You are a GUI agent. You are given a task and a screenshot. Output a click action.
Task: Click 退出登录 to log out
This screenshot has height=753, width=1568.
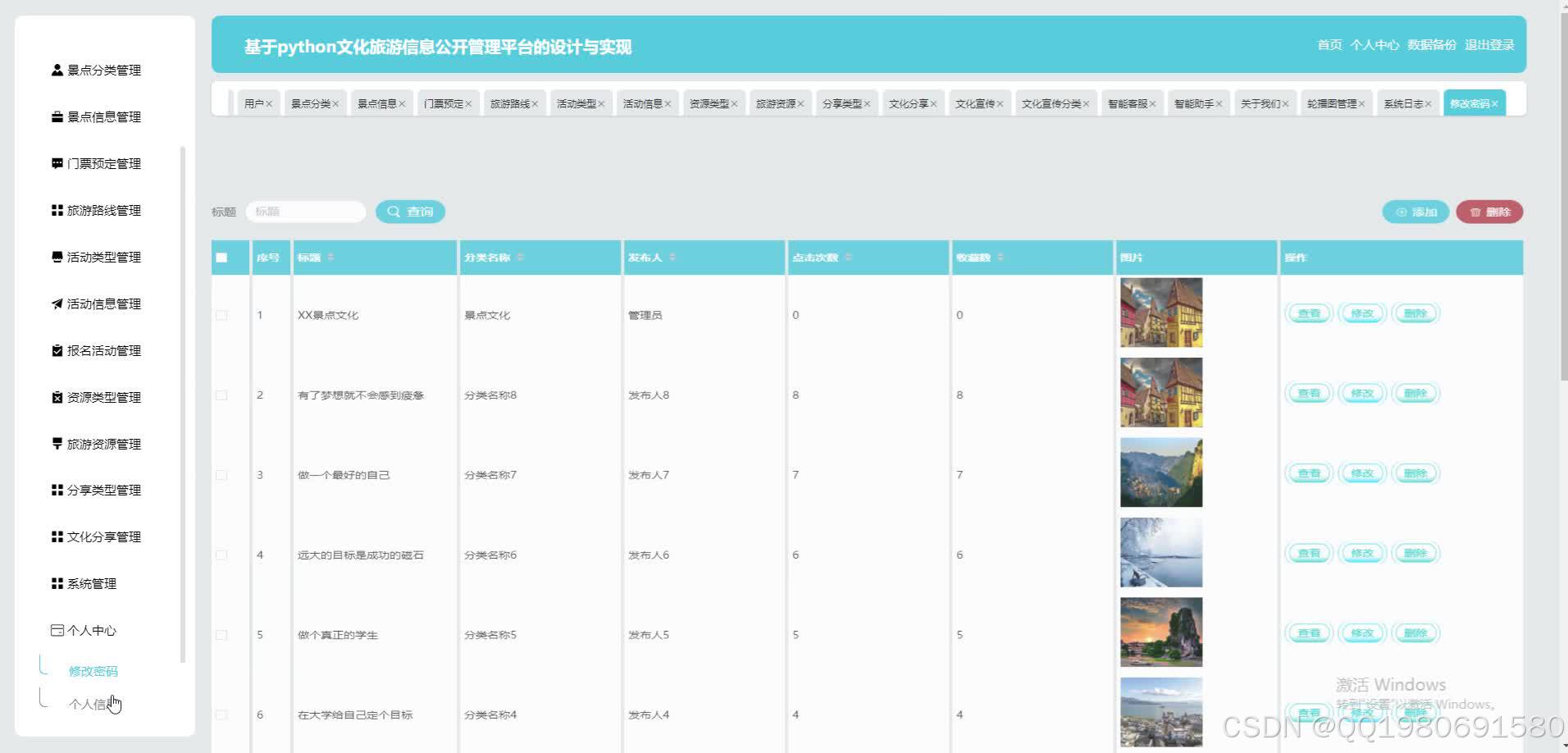click(1489, 45)
